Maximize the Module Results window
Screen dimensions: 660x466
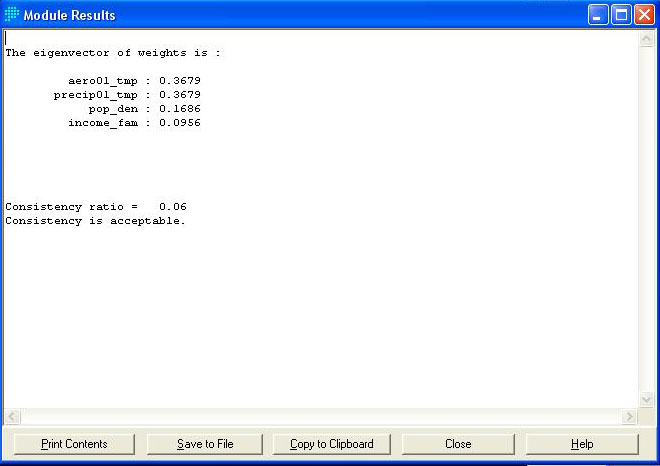pos(621,15)
